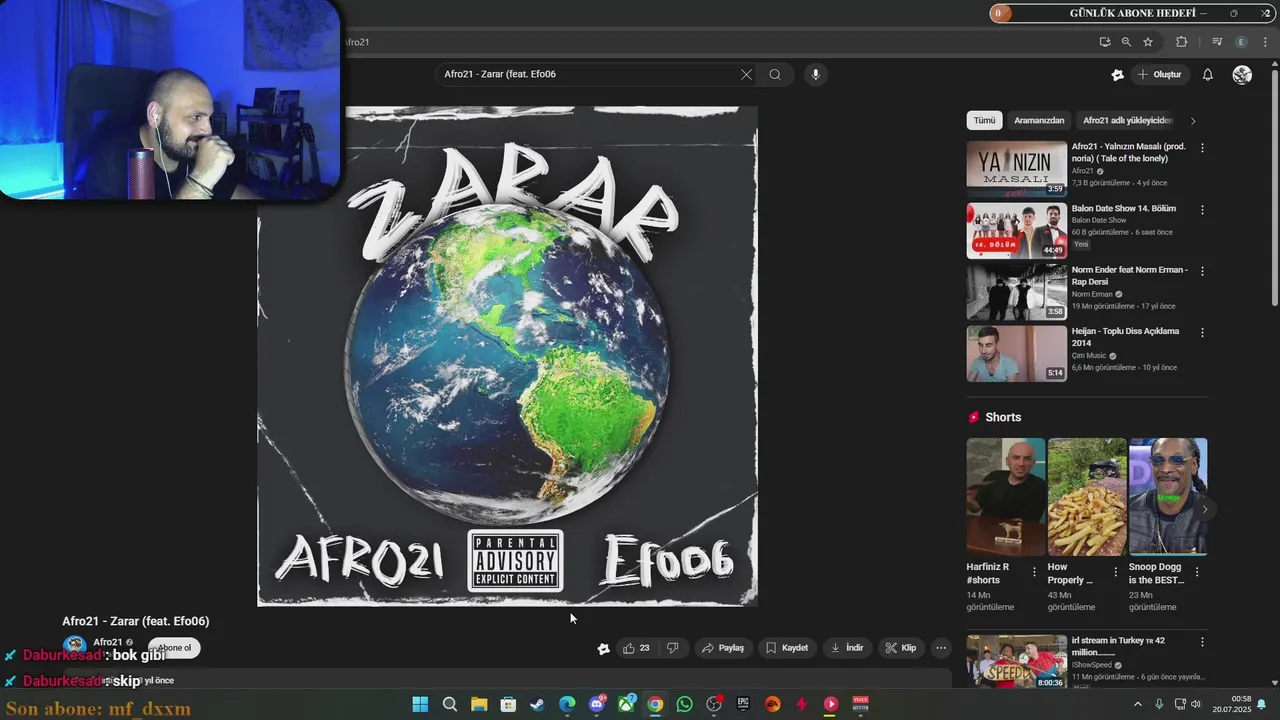
Task: Select the Tümü filter chip
Action: click(985, 120)
